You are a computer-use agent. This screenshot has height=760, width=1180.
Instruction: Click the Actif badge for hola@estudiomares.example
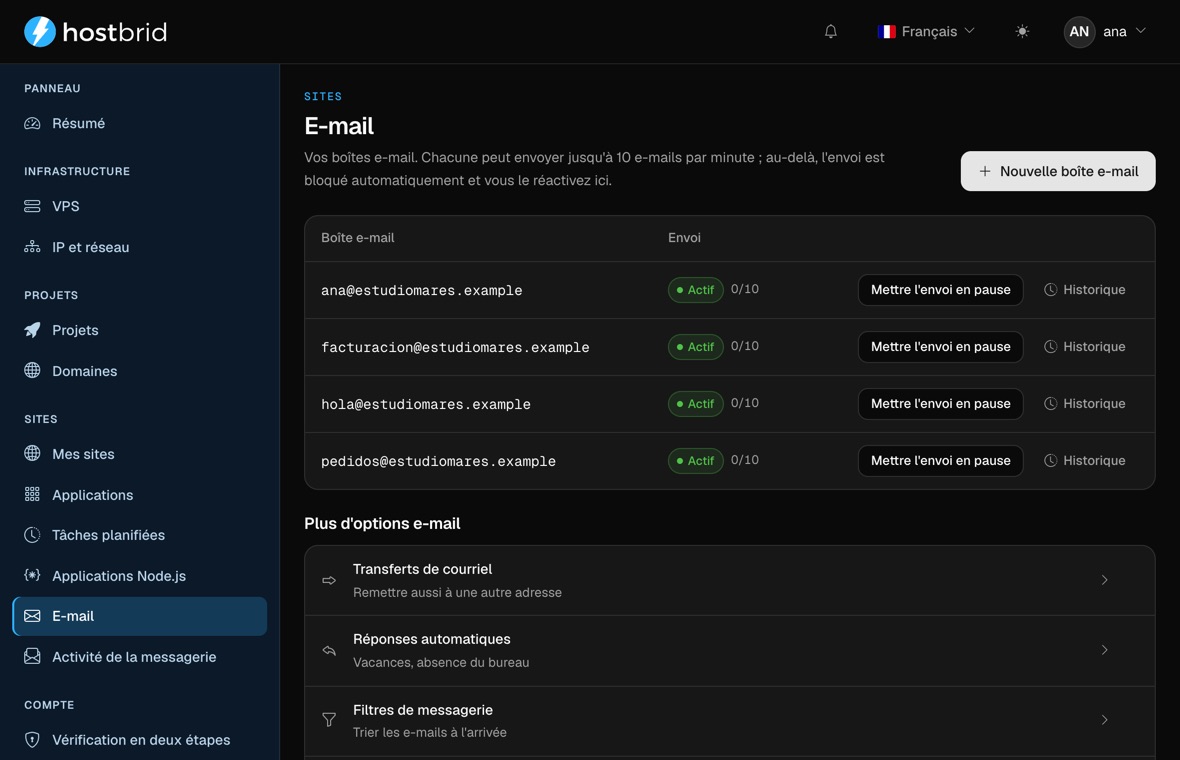(695, 404)
